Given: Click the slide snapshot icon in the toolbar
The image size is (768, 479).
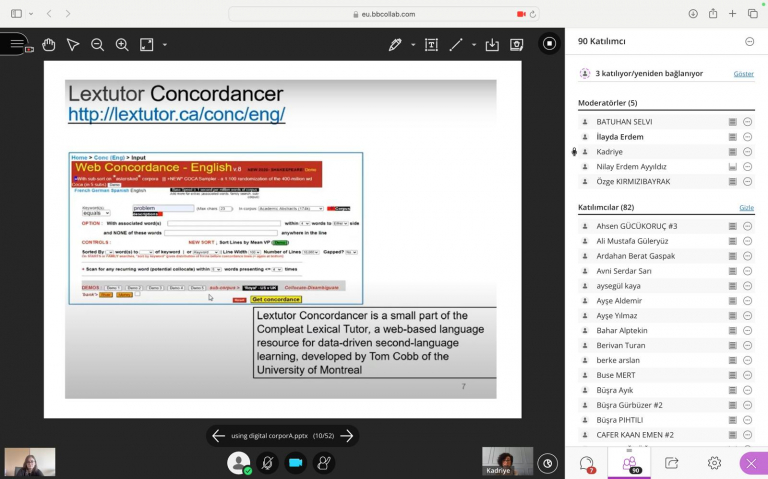Looking at the screenshot, I should (516, 45).
